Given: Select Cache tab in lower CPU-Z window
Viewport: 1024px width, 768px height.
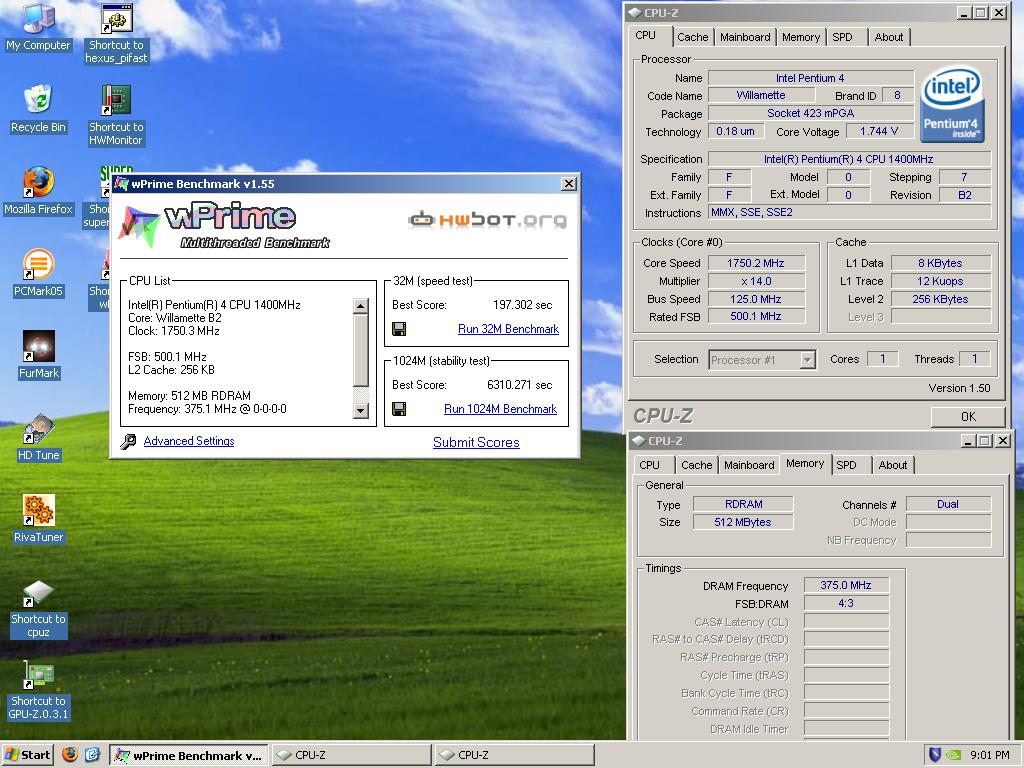Looking at the screenshot, I should tap(696, 465).
